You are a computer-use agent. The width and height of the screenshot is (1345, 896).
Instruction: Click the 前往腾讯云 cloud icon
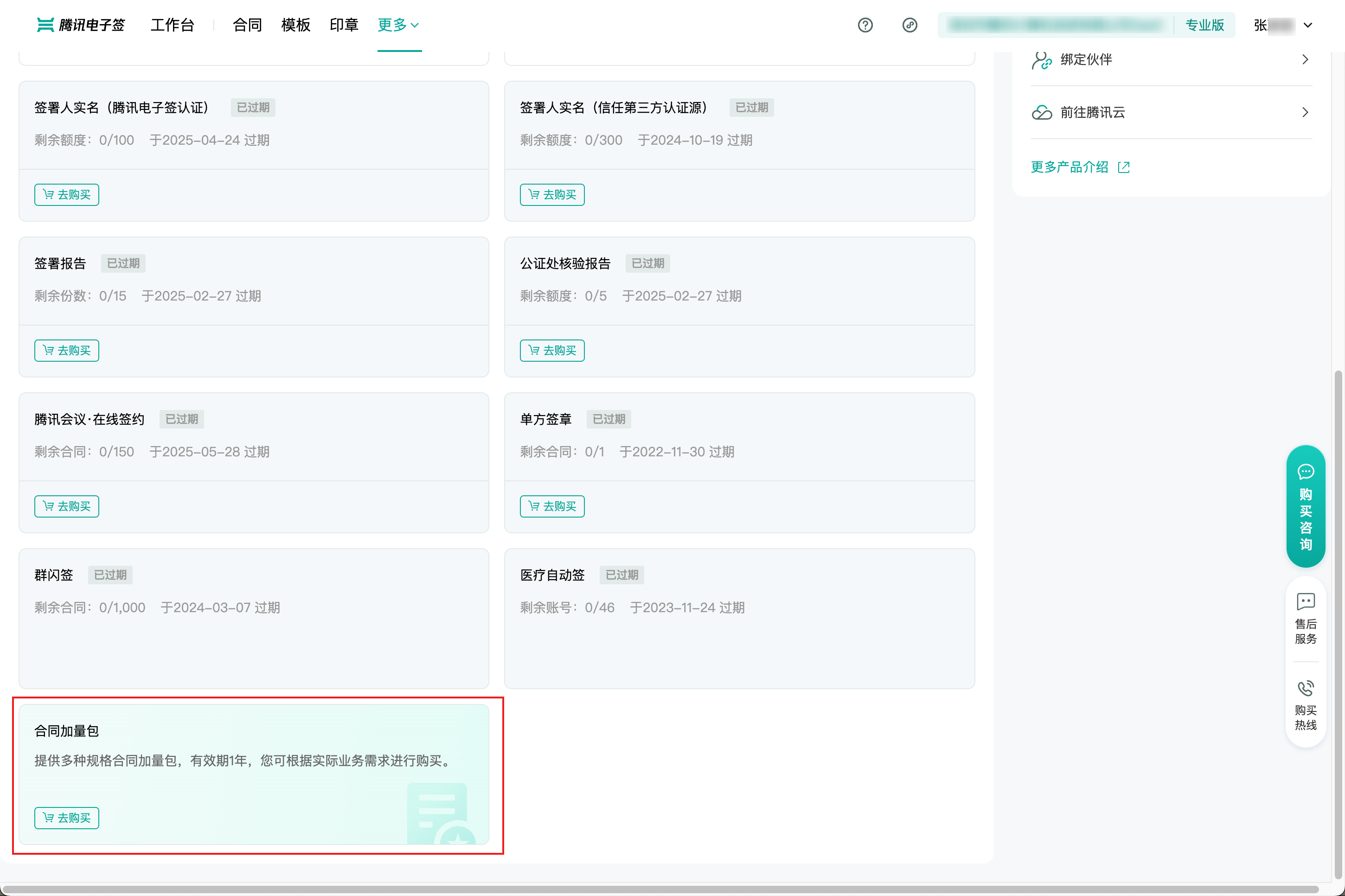1042,112
